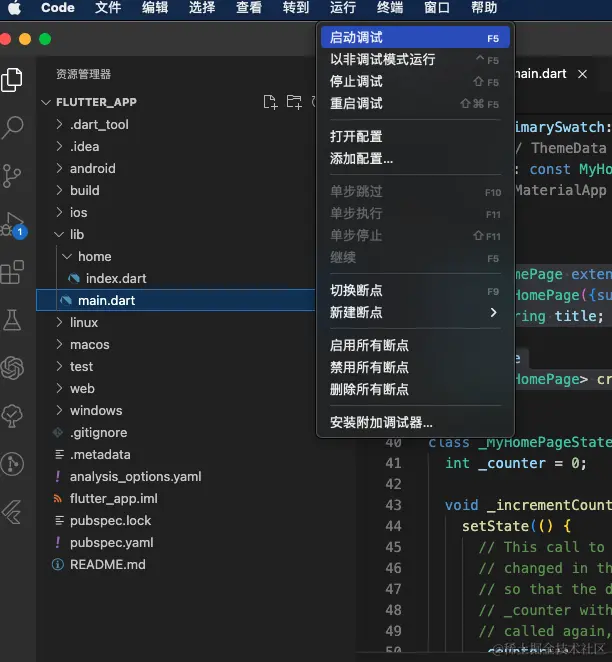
Task: Expand the linux folder
Action: [x=60, y=322]
